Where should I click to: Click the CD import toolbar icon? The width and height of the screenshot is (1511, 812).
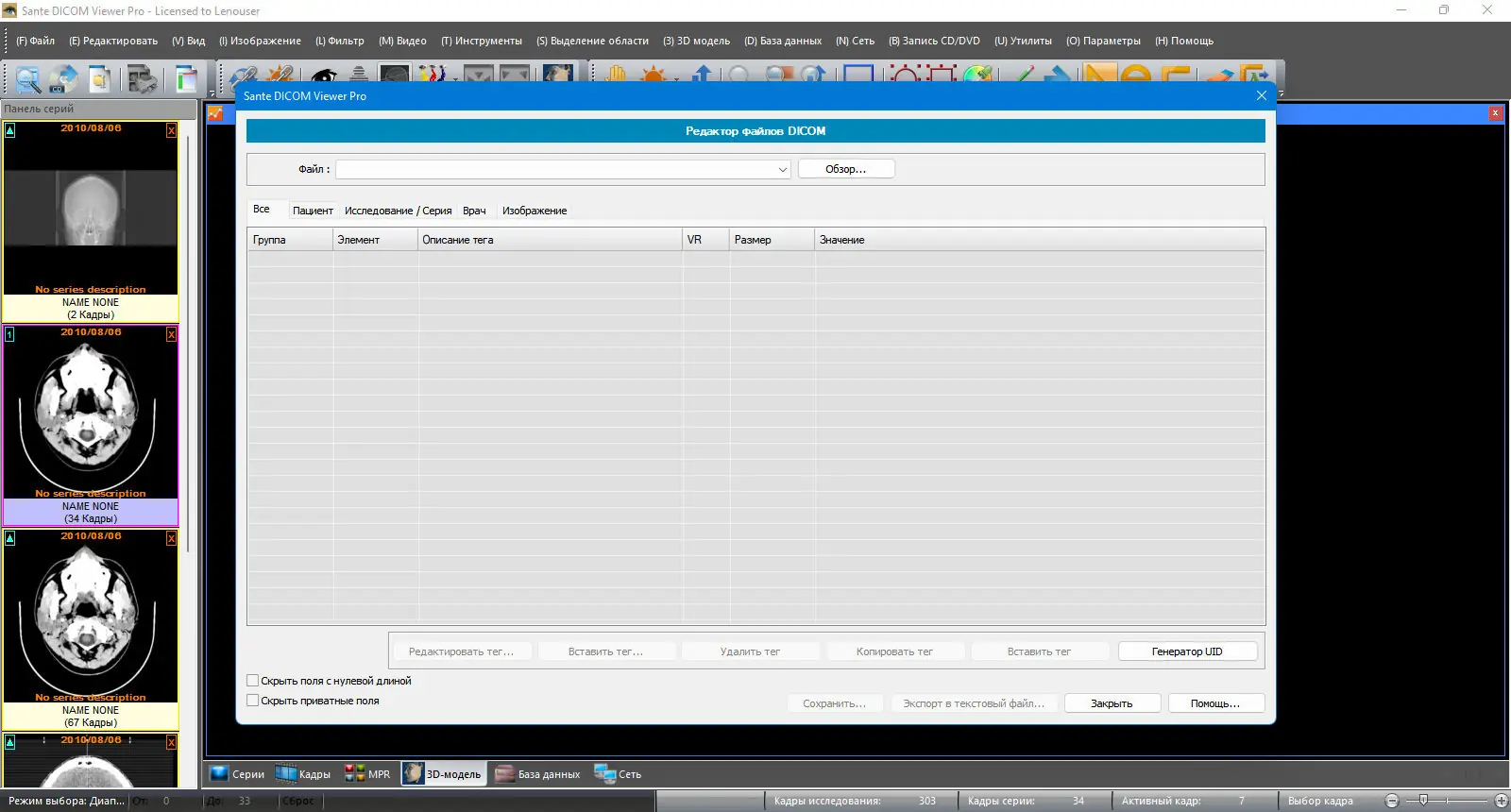click(x=63, y=79)
